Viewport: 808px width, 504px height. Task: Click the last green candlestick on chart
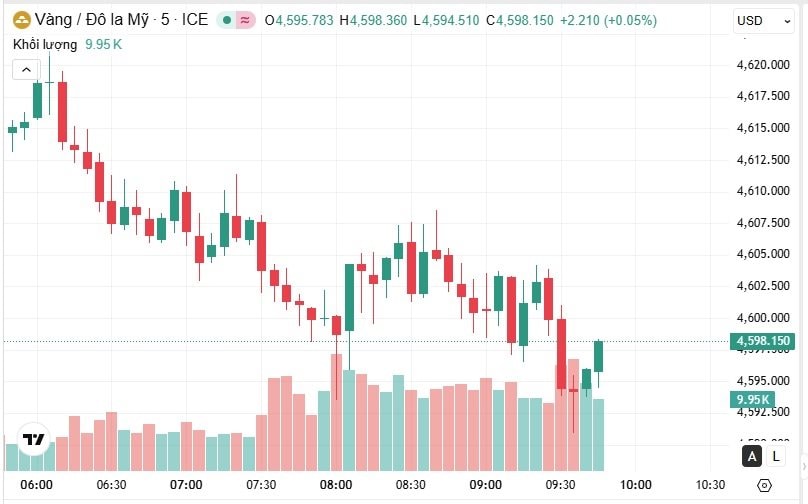tap(598, 356)
